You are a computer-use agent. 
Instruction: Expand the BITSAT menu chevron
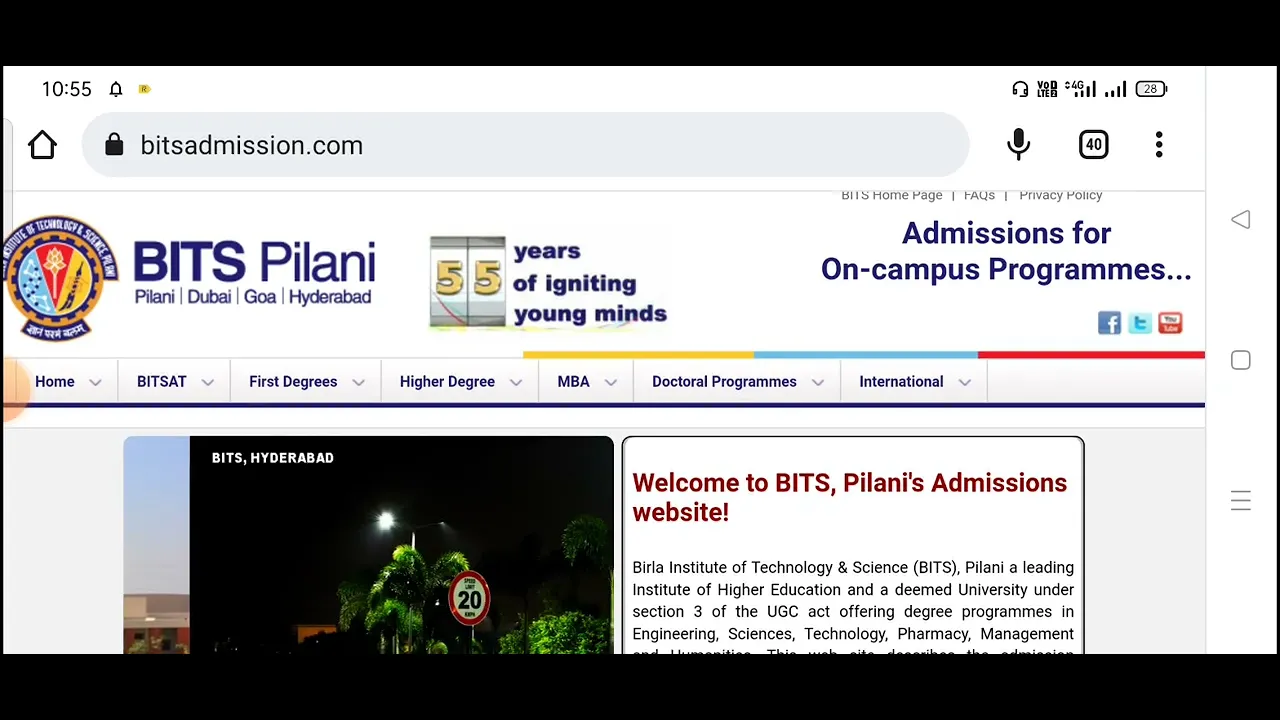point(208,383)
